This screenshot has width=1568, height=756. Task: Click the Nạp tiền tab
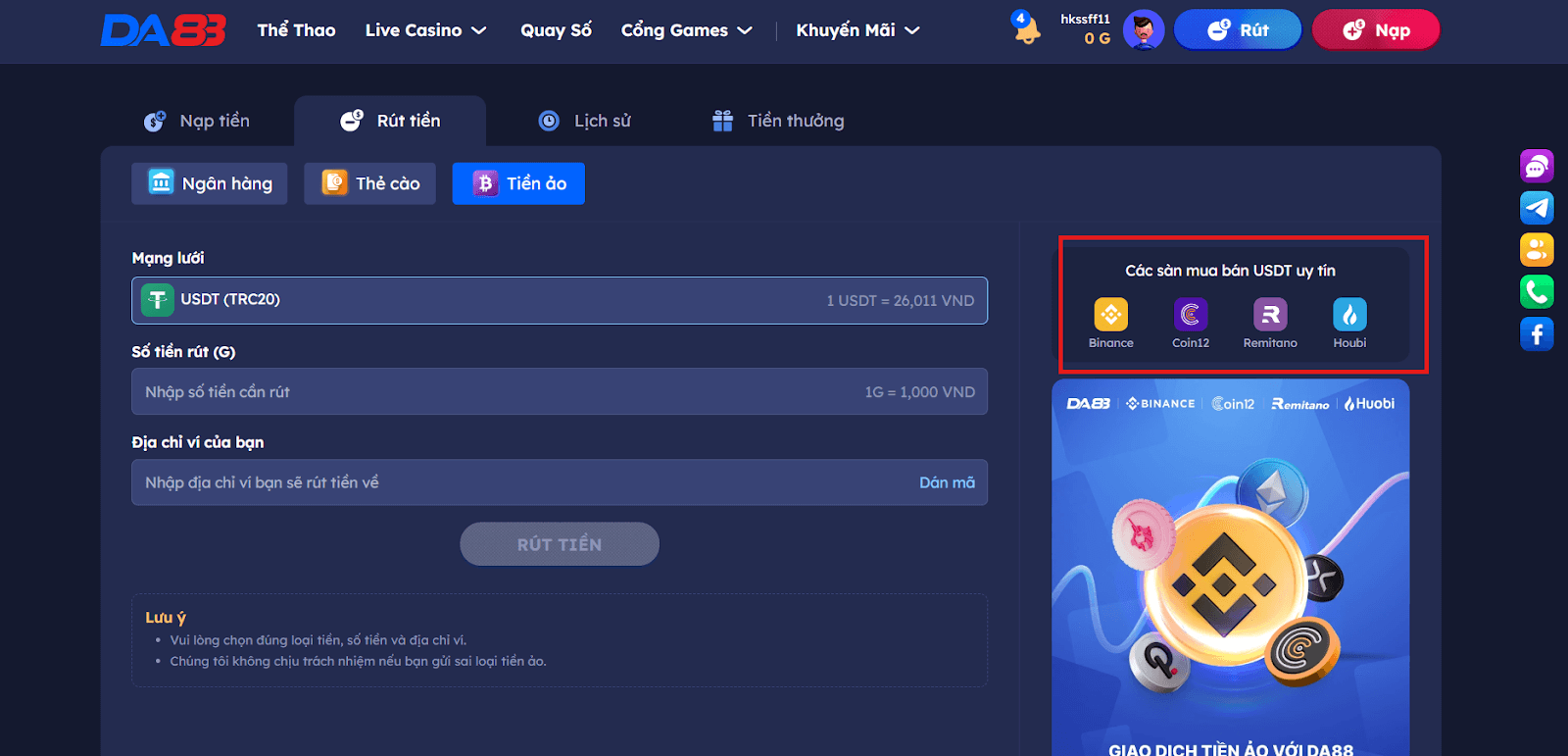pos(197,121)
